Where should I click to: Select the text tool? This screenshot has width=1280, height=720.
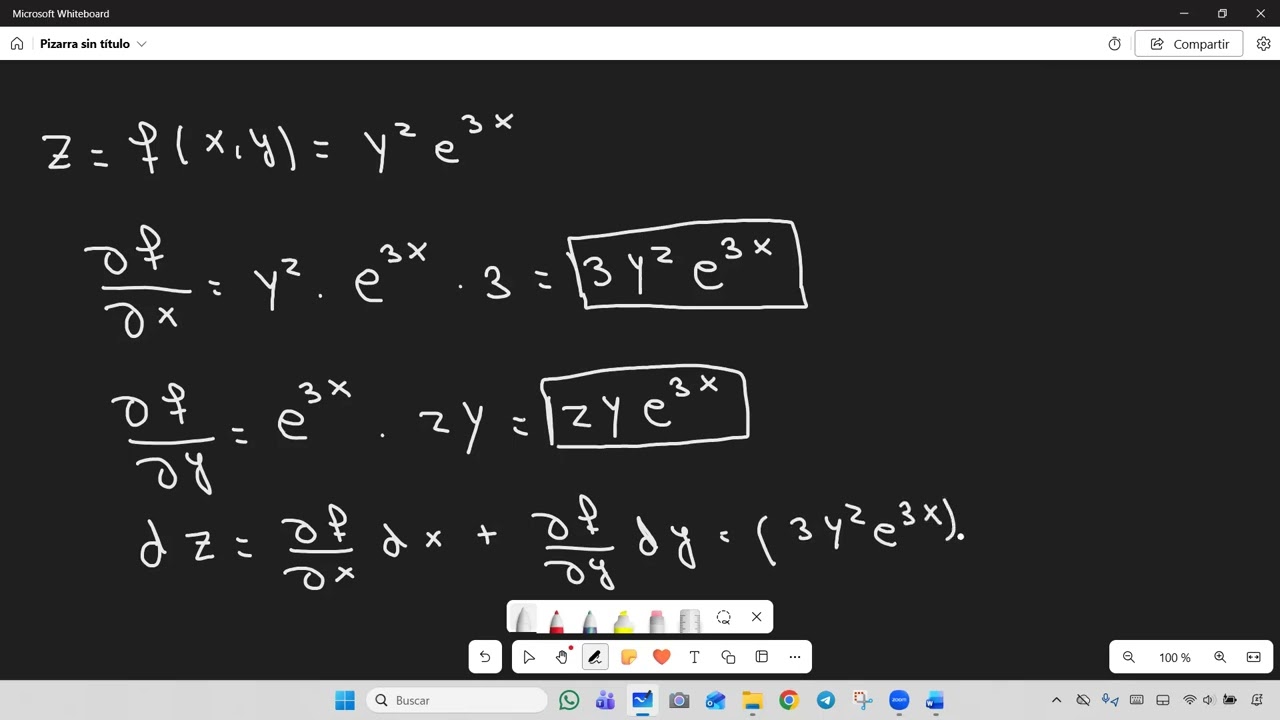click(x=694, y=657)
